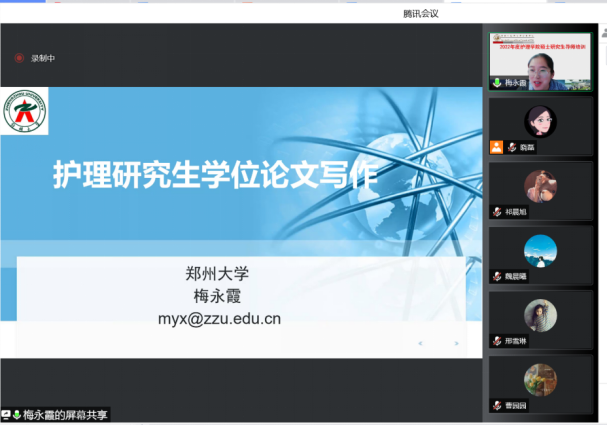Screen dimensions: 608x427
Task: Click the name label 曹园园
Action: (x=516, y=406)
